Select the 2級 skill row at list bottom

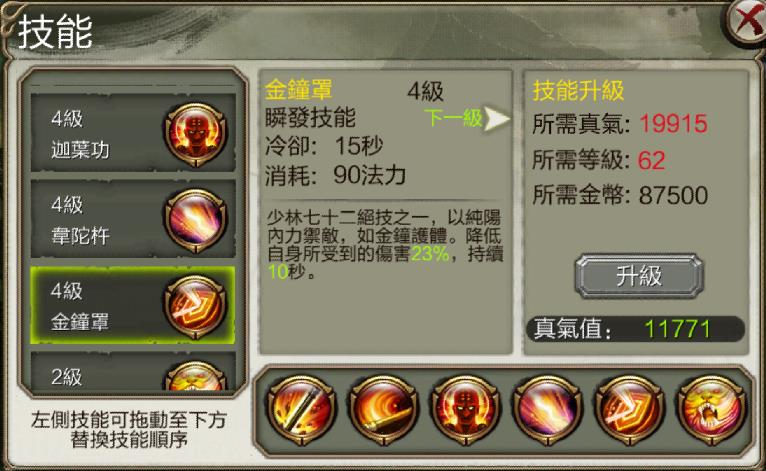pyautogui.click(x=133, y=371)
